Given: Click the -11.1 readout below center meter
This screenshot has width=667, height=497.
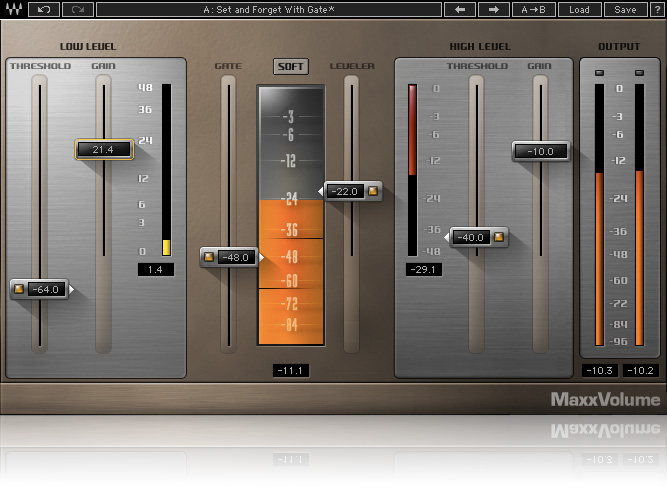Looking at the screenshot, I should click(291, 371).
